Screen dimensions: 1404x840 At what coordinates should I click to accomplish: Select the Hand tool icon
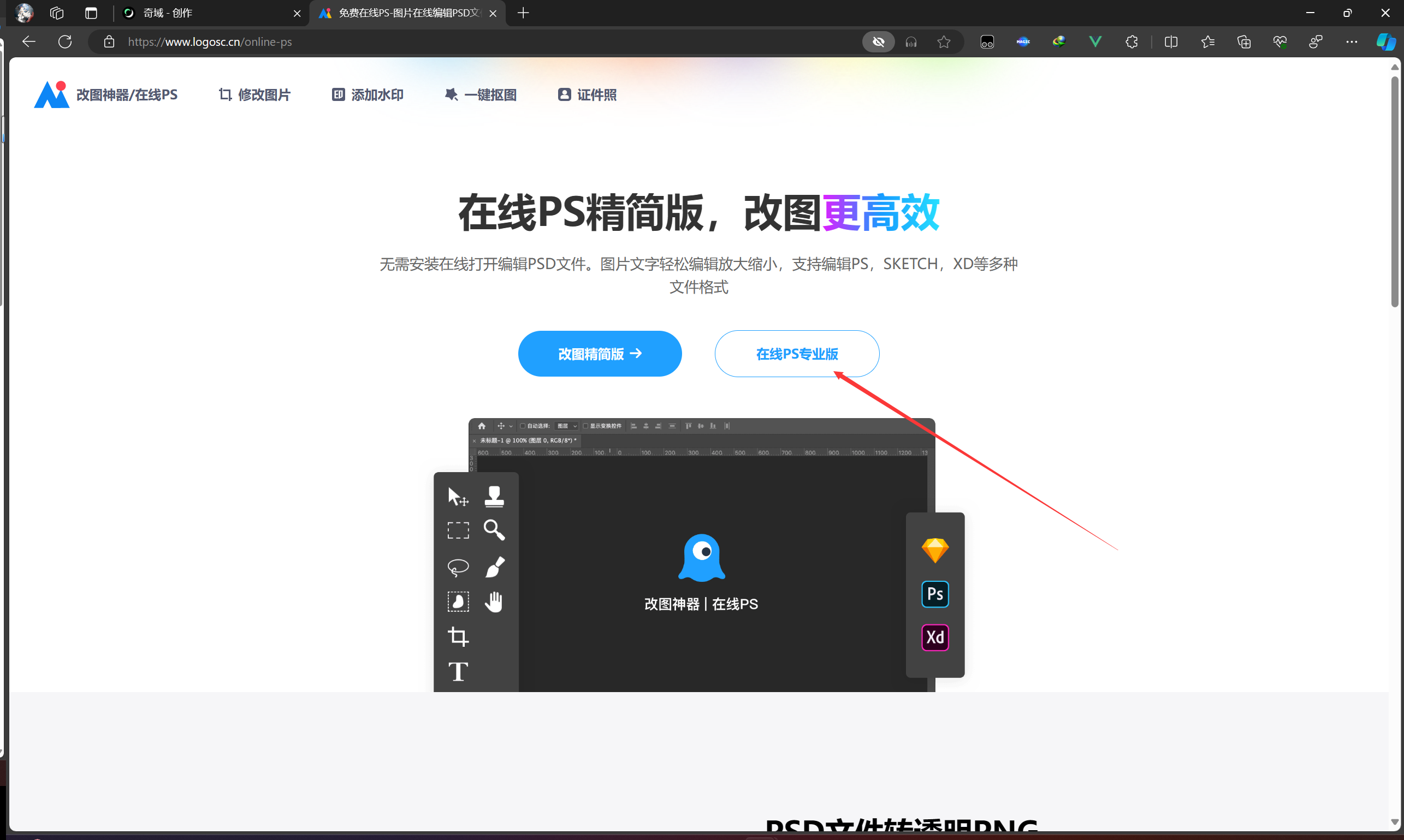pos(494,601)
